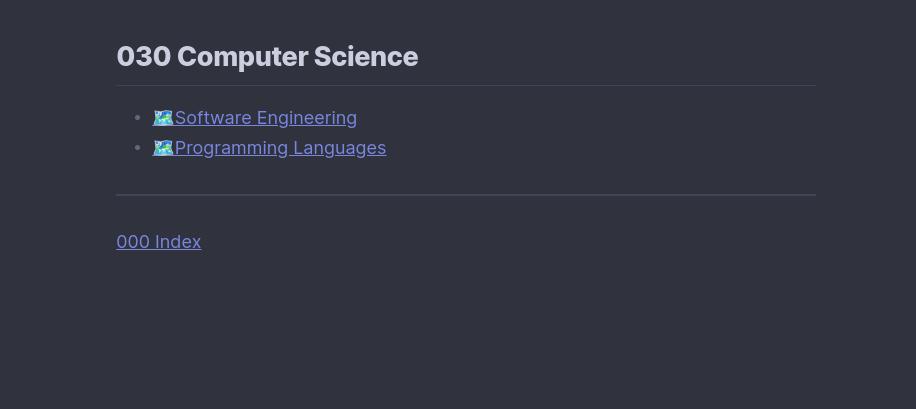Screen dimensions: 916x409
Task: Click the word Science in the heading
Action: tap(366, 57)
